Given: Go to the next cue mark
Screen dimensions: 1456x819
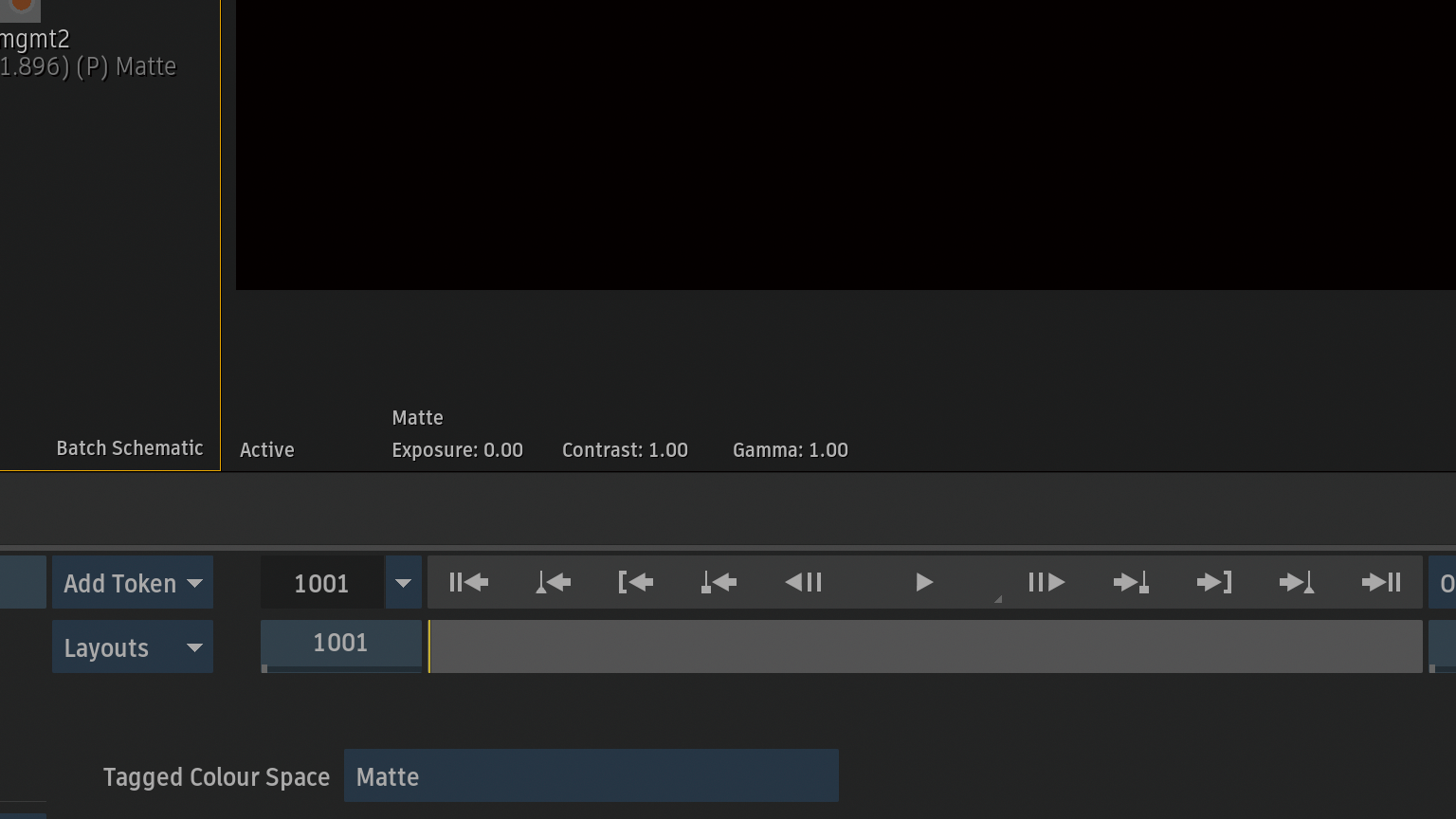Looking at the screenshot, I should pyautogui.click(x=1131, y=582).
